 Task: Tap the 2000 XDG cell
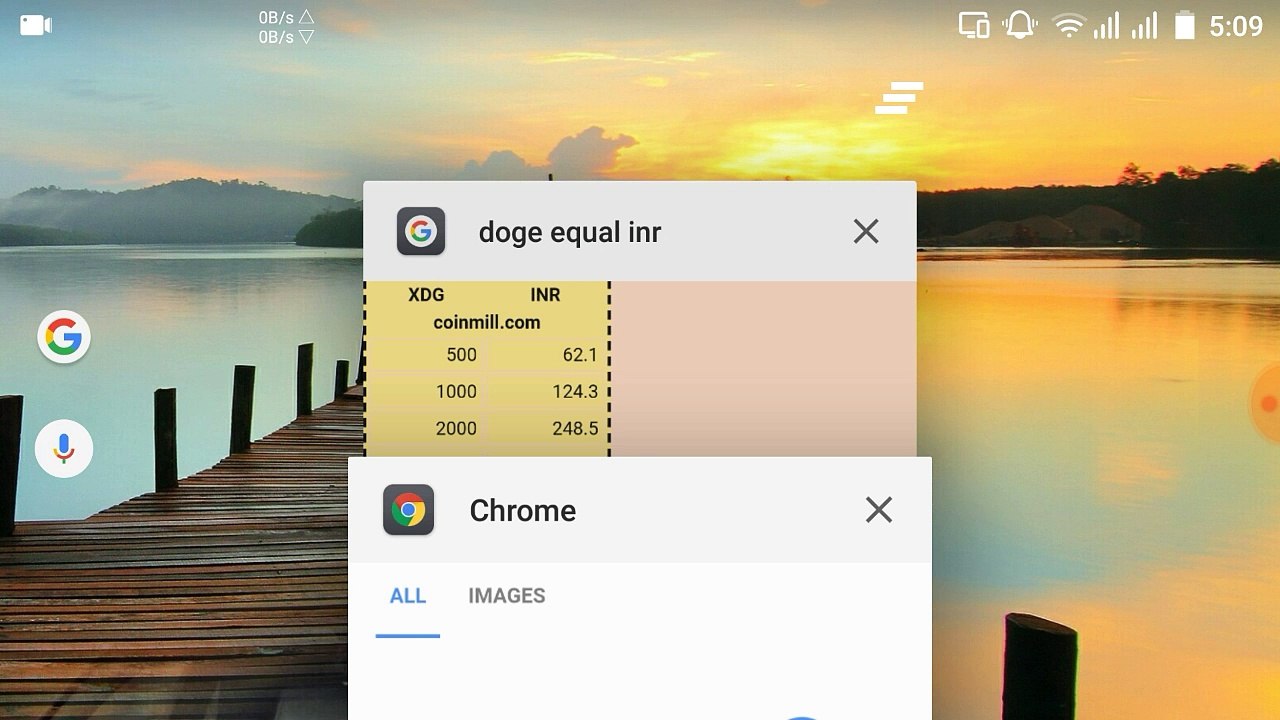tap(456, 428)
